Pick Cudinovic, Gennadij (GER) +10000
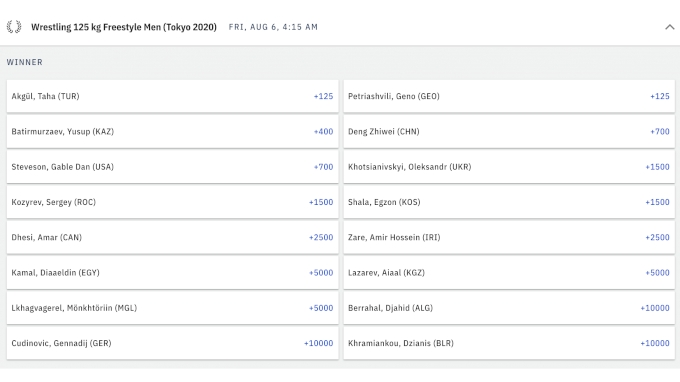680x382 pixels. (173, 343)
